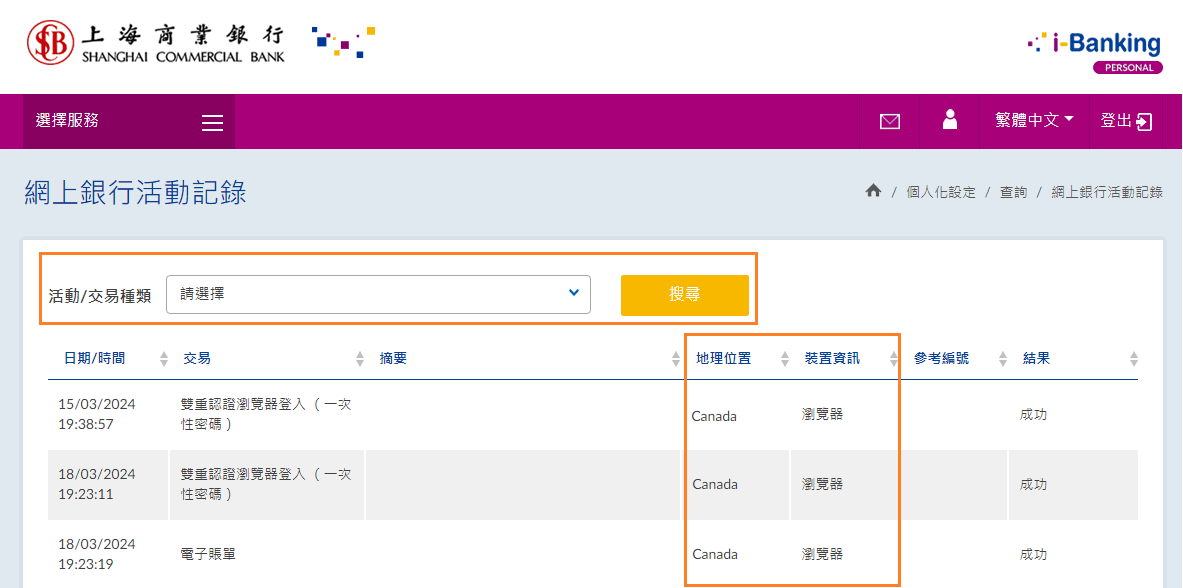Click the home icon in breadcrumb

873,191
